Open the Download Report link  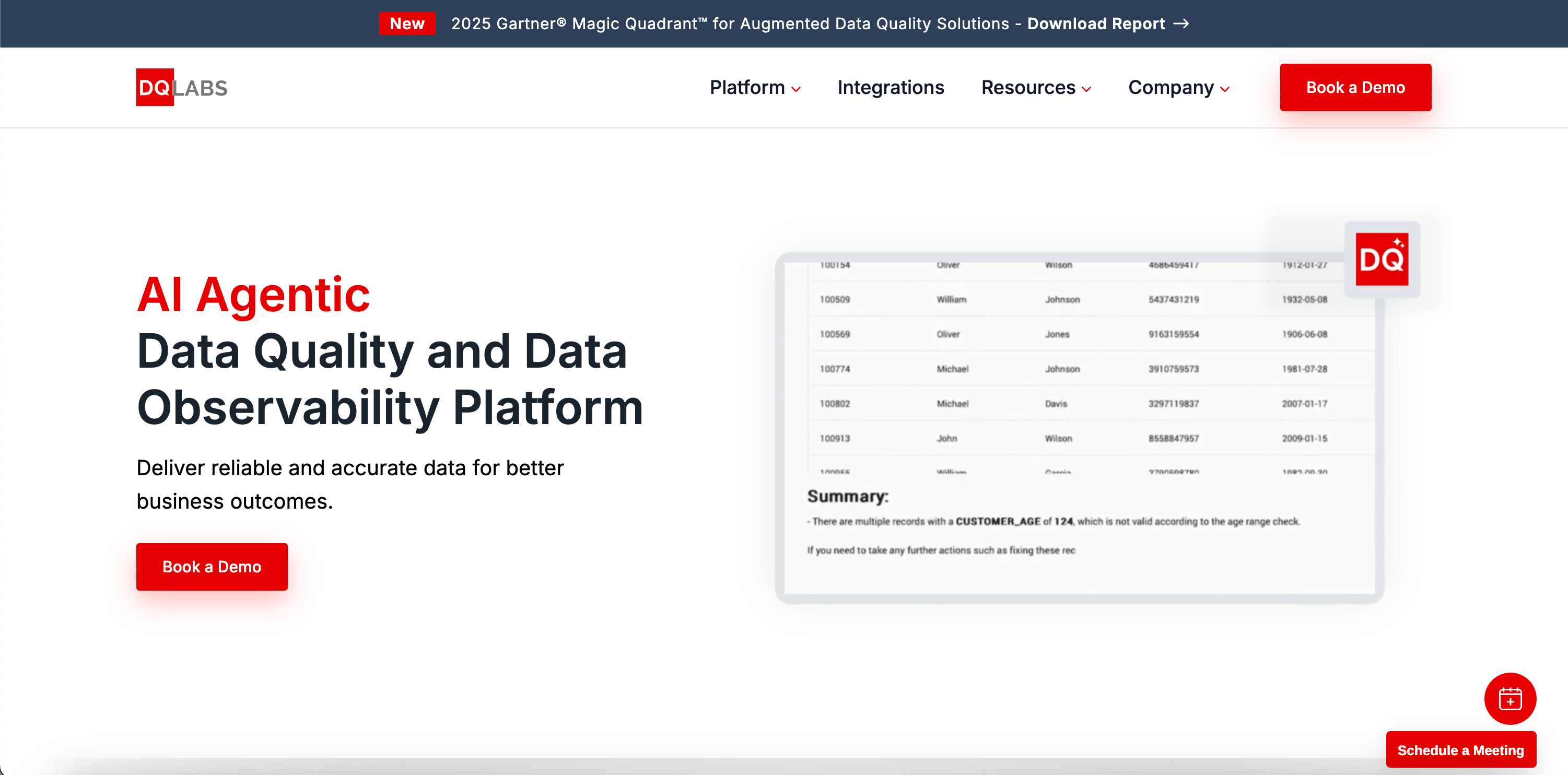pos(1097,24)
